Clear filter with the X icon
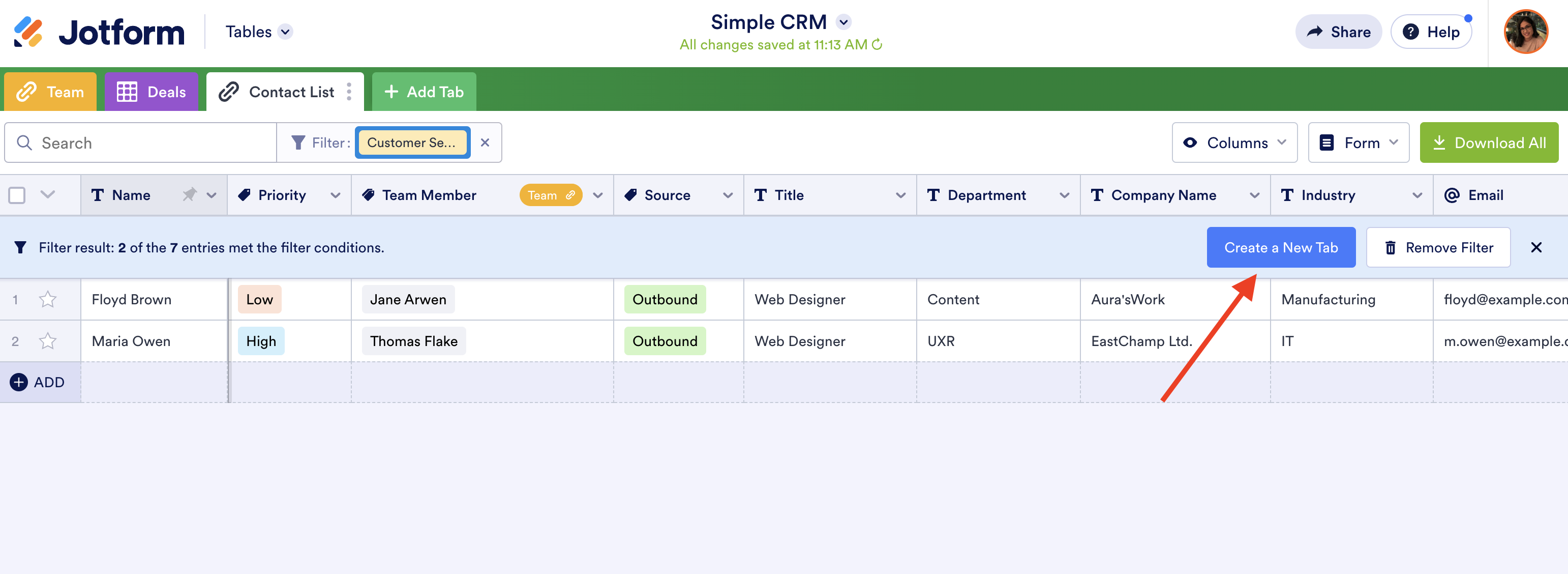Screen dimensions: 1568x574 [x=485, y=142]
